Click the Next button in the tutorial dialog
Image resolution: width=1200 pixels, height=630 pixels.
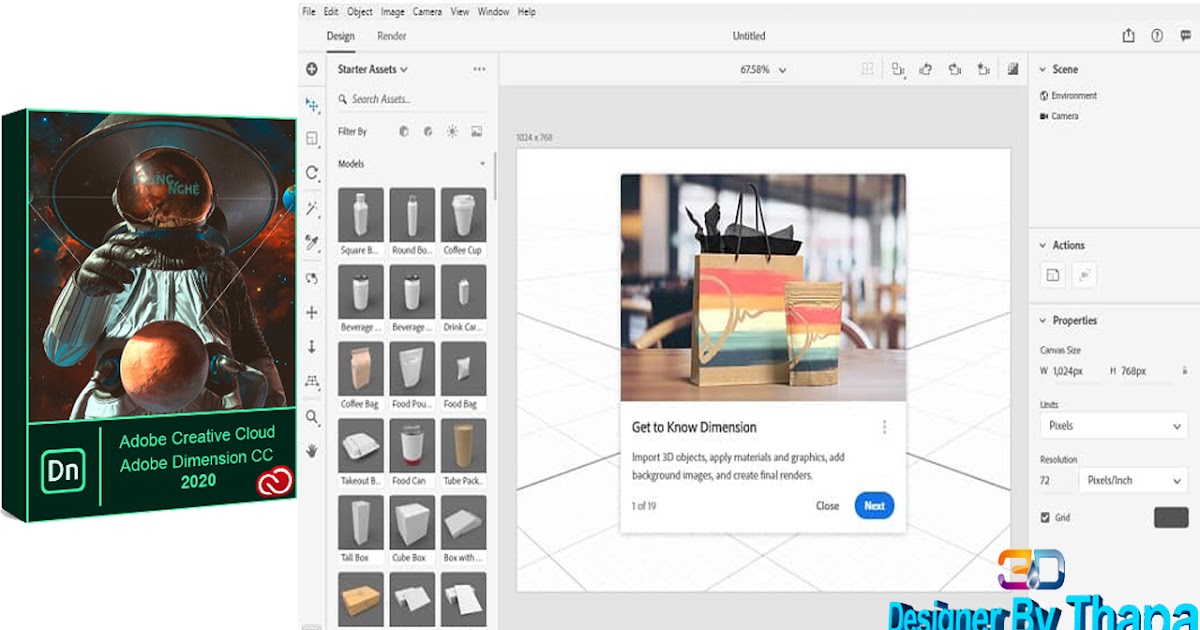(873, 506)
